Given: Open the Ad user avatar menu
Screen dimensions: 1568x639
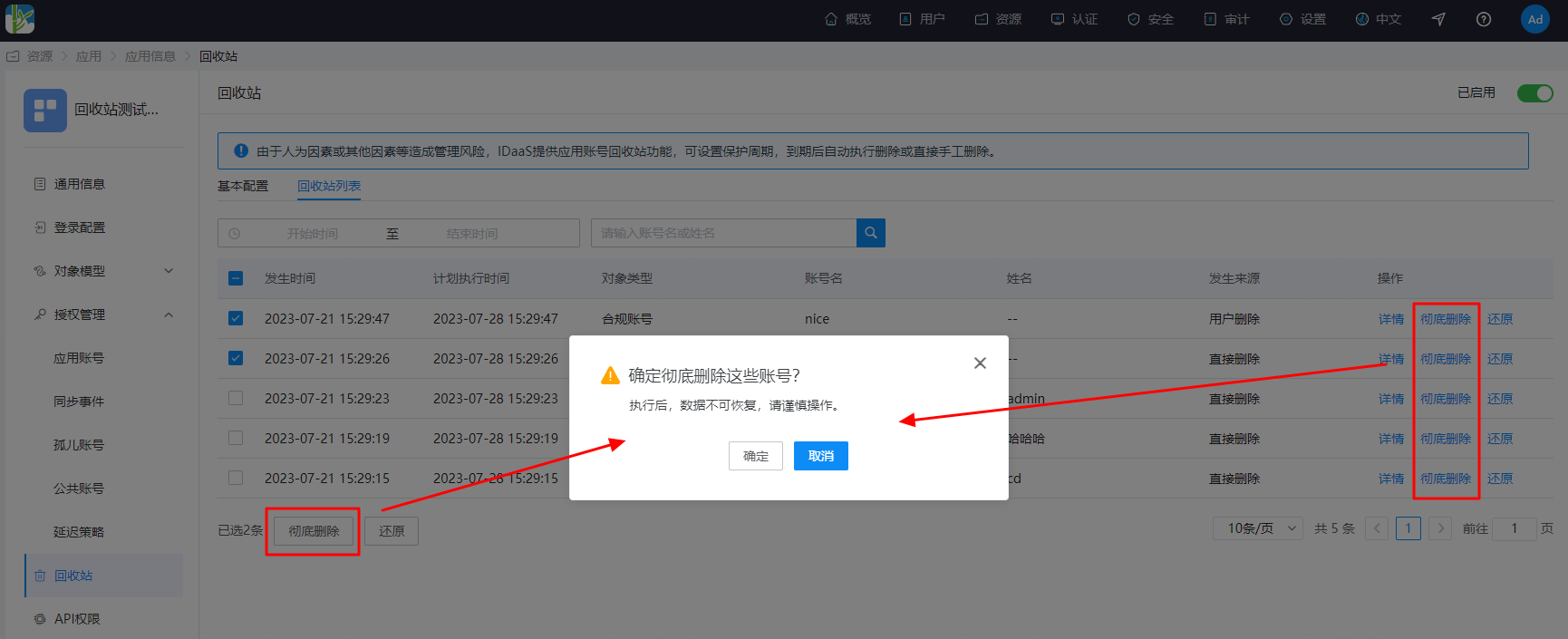Looking at the screenshot, I should coord(1535,19).
